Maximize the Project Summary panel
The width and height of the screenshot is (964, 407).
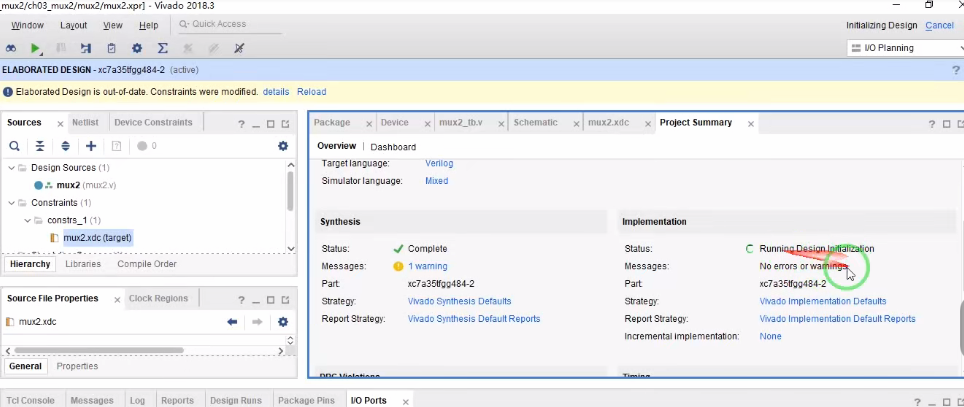click(x=947, y=124)
